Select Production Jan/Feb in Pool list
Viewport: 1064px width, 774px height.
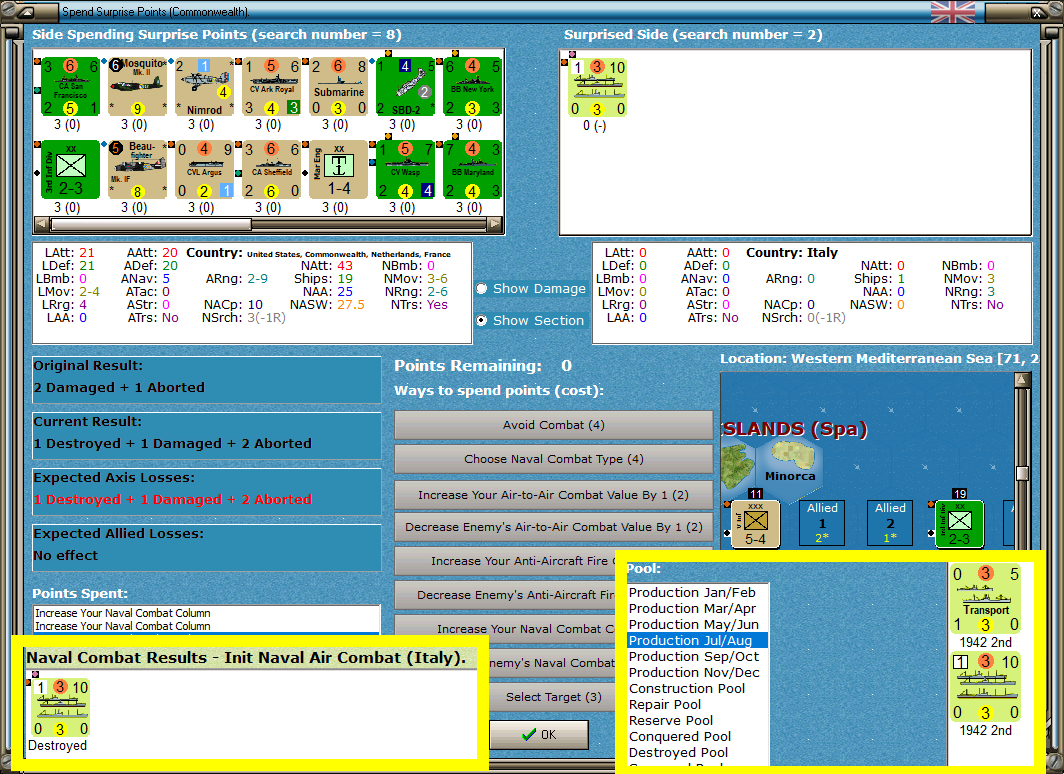coord(698,592)
